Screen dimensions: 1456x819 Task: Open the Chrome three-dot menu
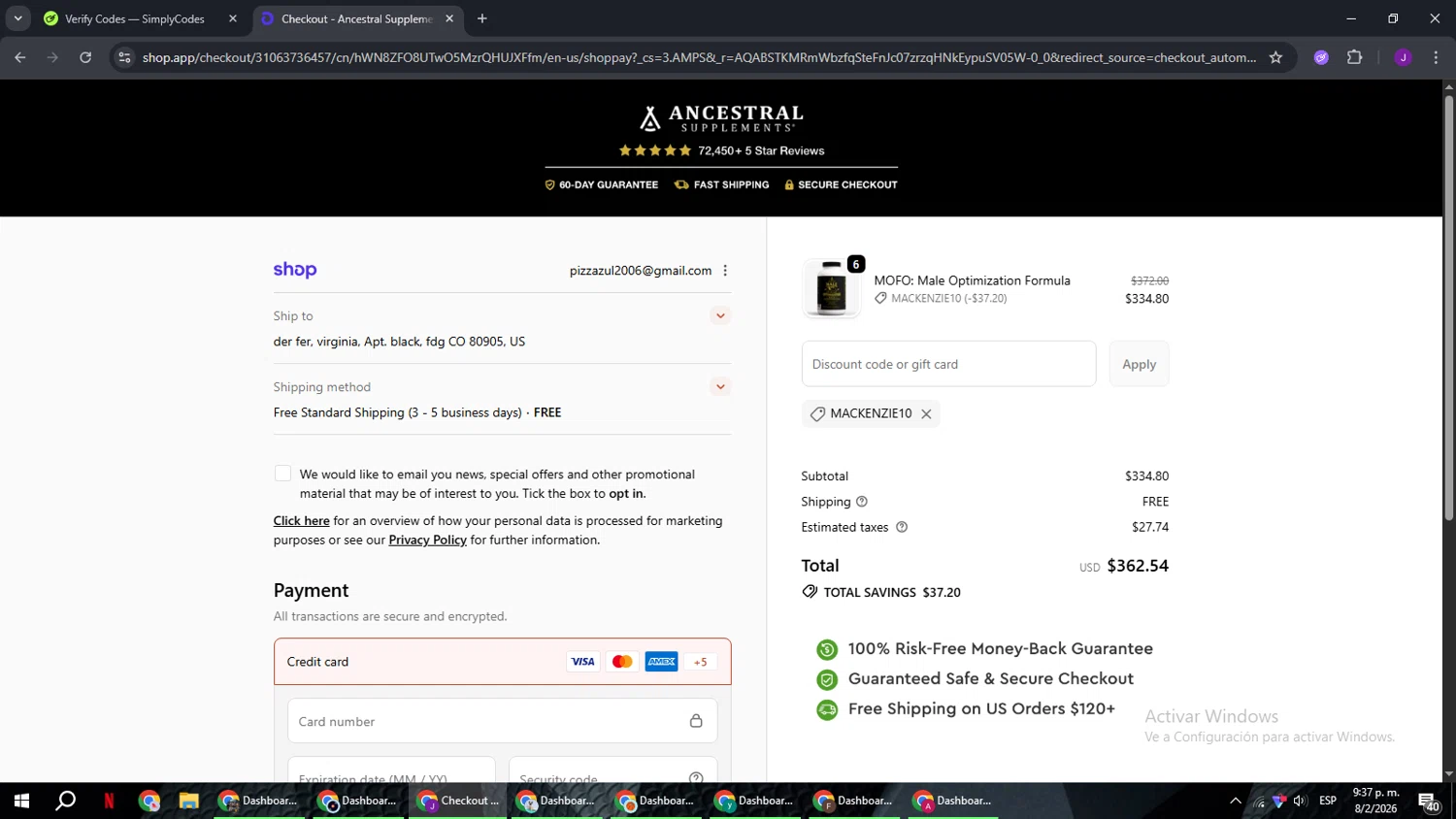1436,57
